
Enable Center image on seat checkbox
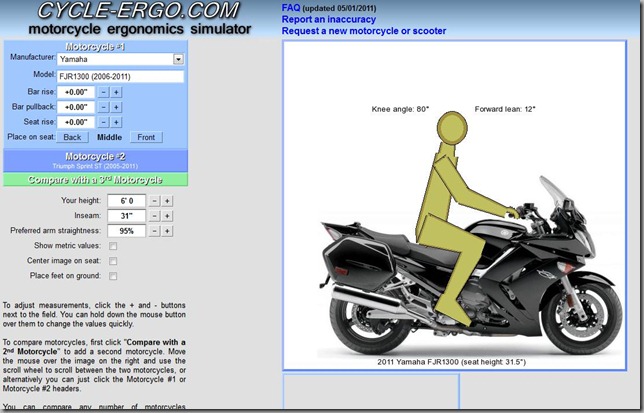click(x=113, y=261)
